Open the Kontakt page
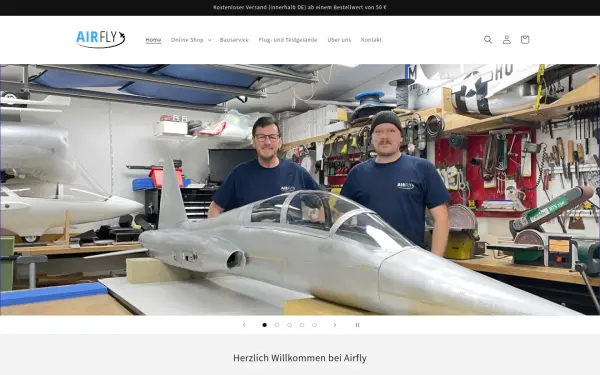 (371, 40)
